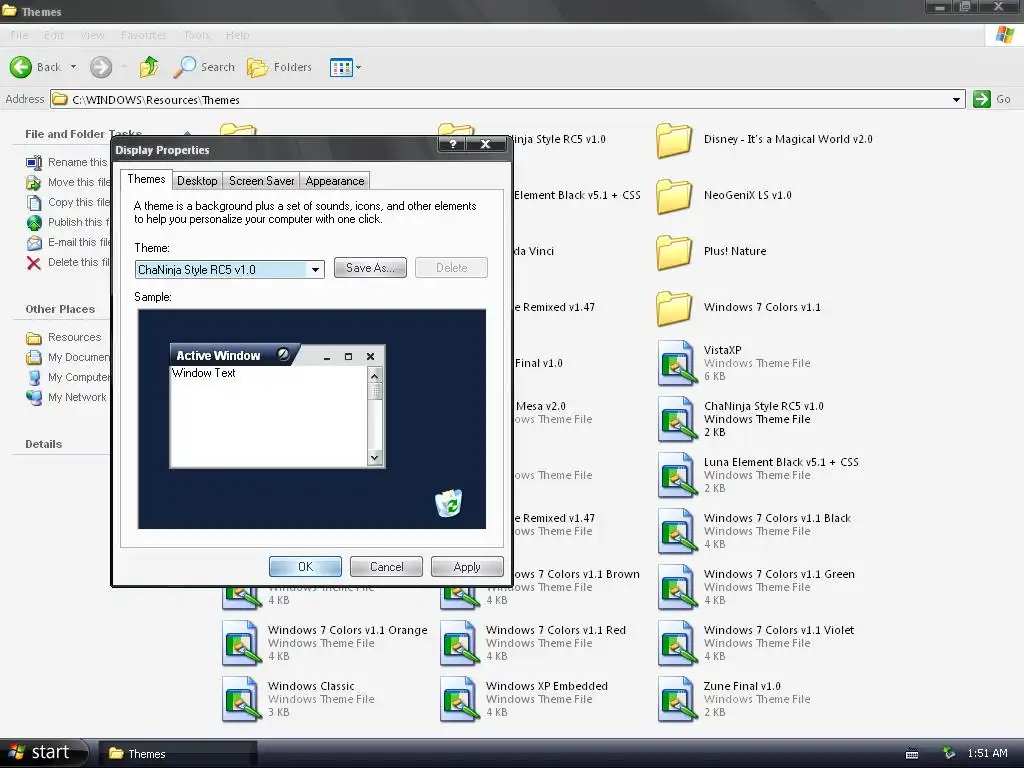Open the Views dropdown arrow
Screen dimensions: 1024x768
pos(359,67)
